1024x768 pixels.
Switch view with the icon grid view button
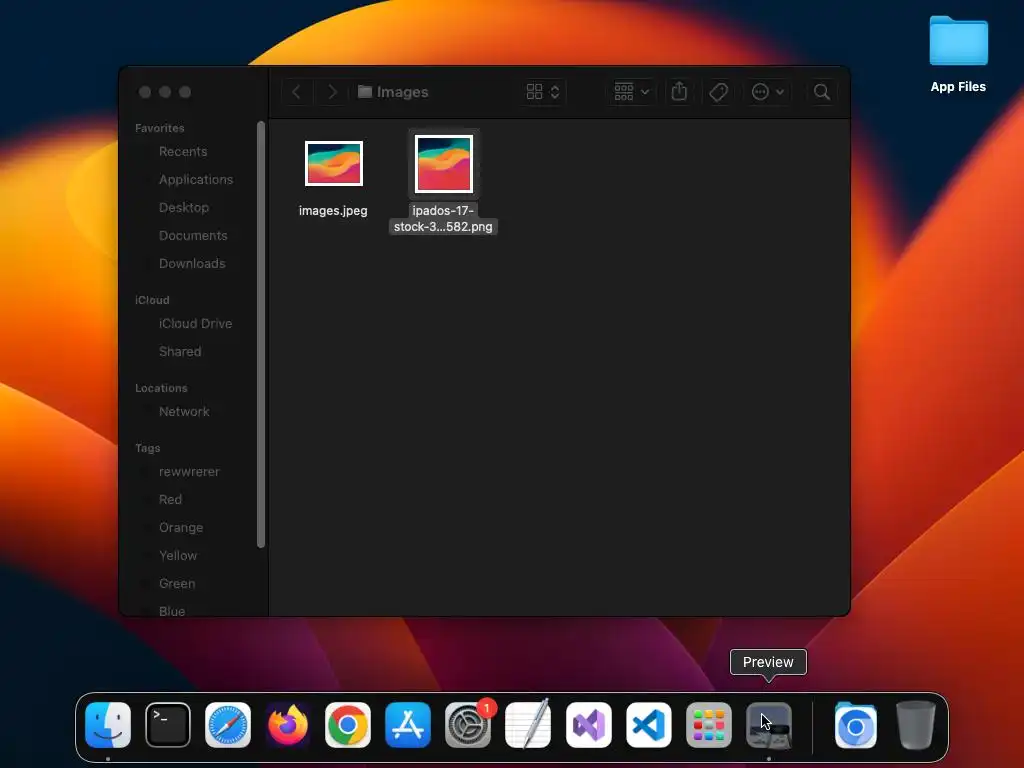(543, 92)
